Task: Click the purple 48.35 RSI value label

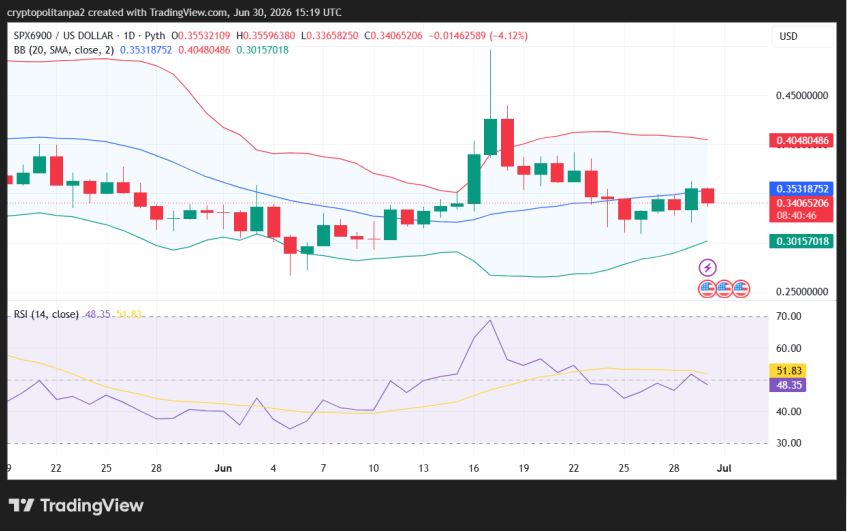Action: 788,385
